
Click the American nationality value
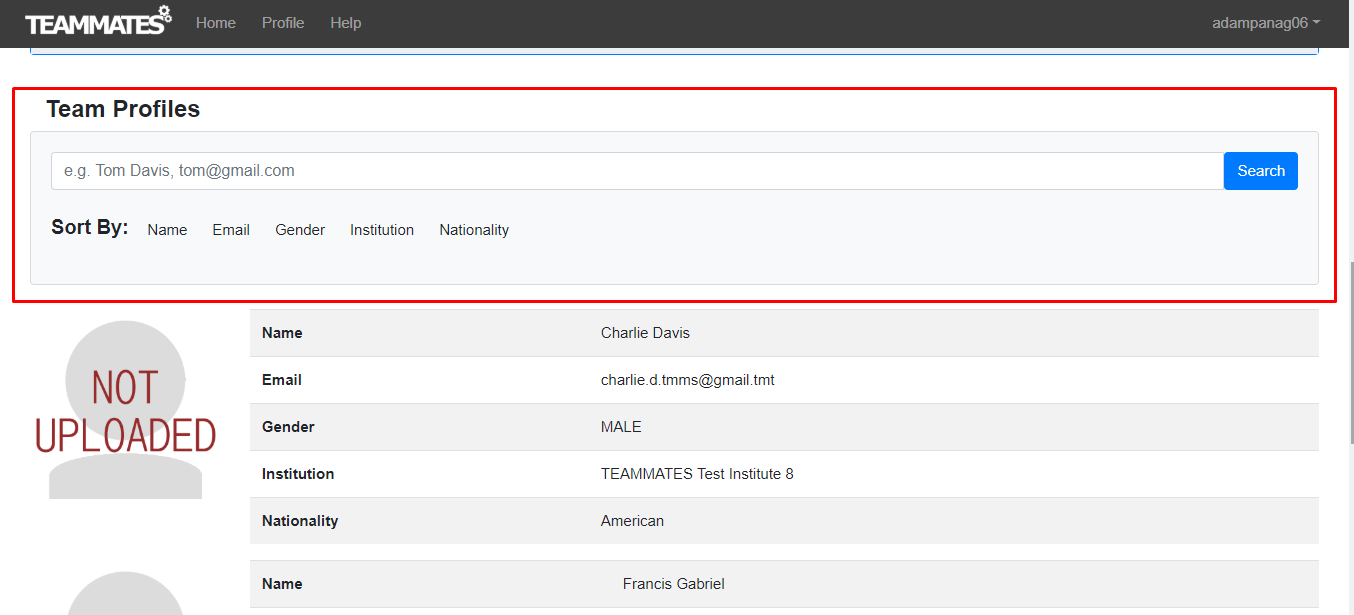tap(632, 521)
